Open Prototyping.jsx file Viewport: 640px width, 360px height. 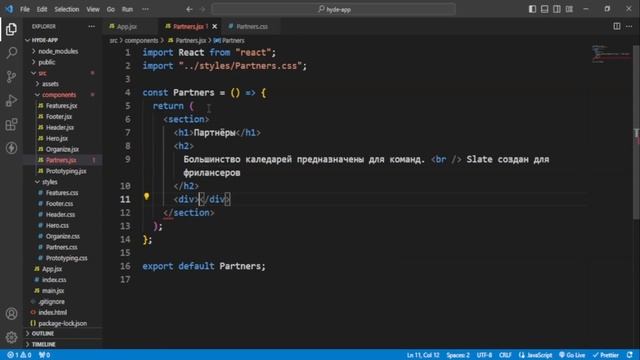pos(66,171)
